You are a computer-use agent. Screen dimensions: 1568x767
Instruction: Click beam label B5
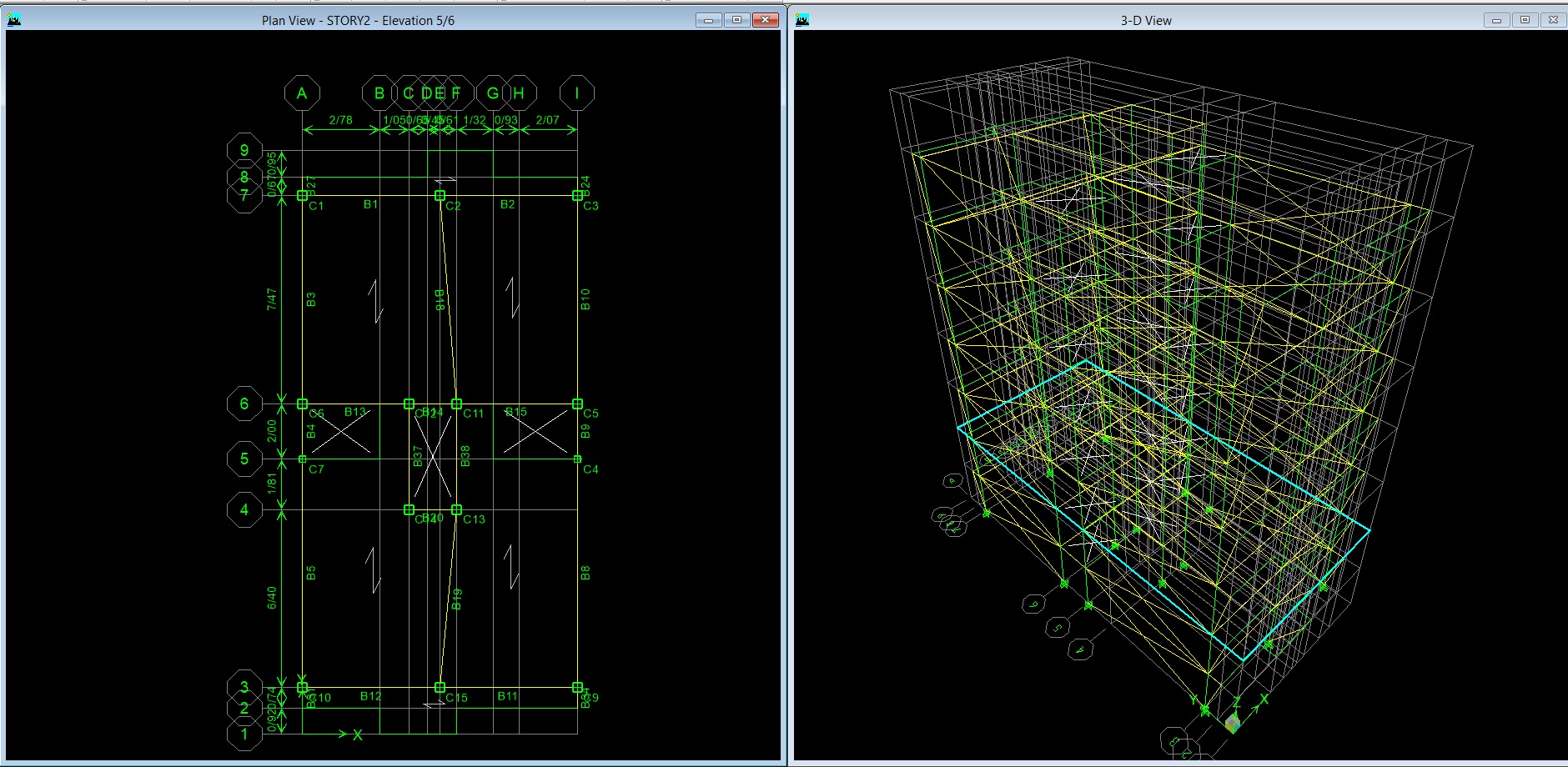tap(311, 573)
